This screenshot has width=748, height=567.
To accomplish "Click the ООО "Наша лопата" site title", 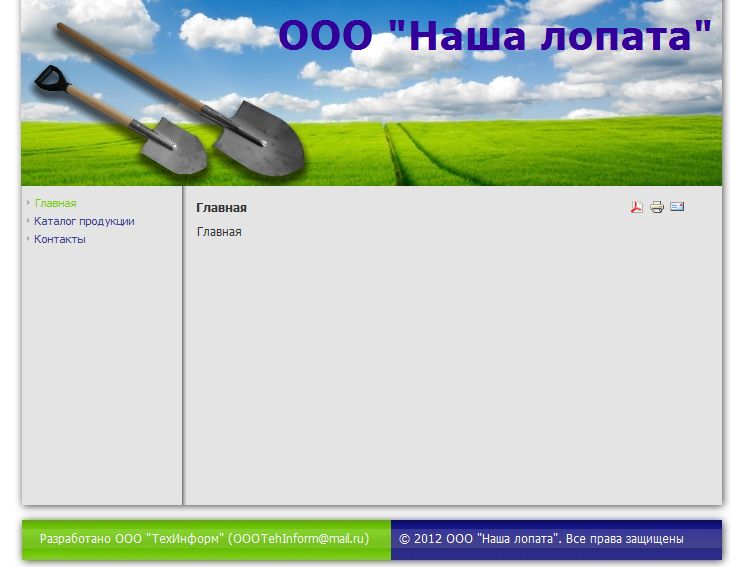I will coord(495,36).
